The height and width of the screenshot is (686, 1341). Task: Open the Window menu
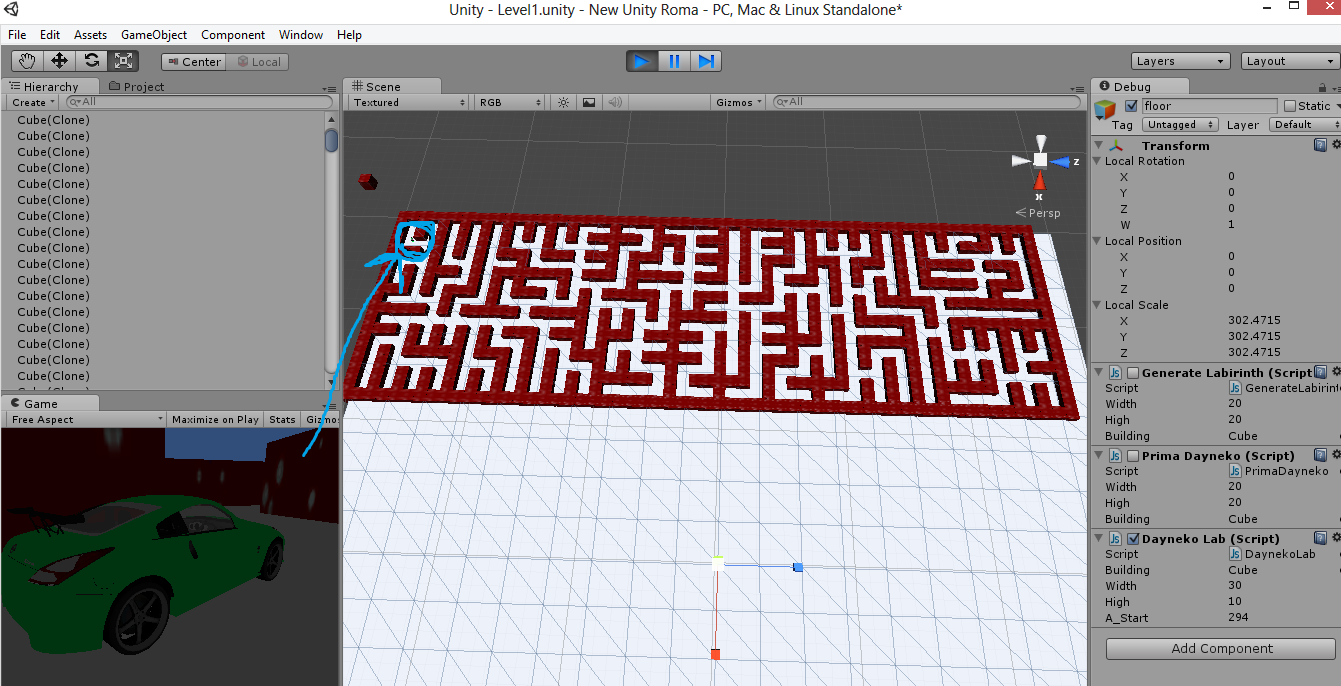[x=301, y=34]
